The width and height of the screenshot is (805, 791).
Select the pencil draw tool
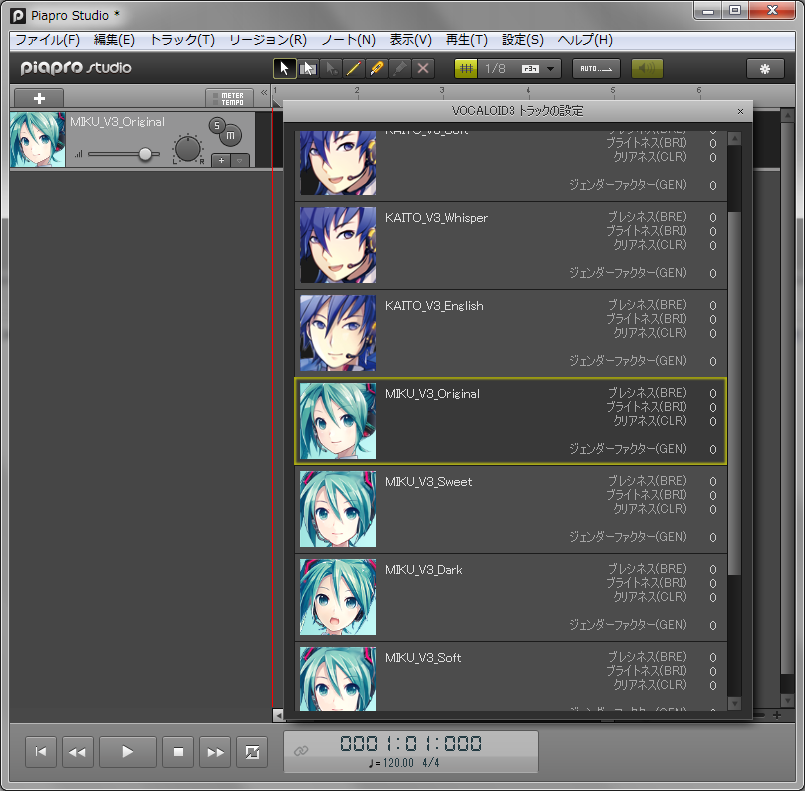(x=354, y=68)
